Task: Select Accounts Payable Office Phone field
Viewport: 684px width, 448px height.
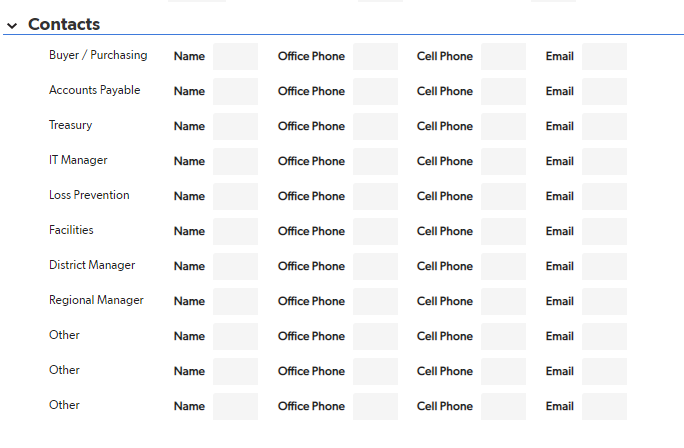Action: (376, 91)
